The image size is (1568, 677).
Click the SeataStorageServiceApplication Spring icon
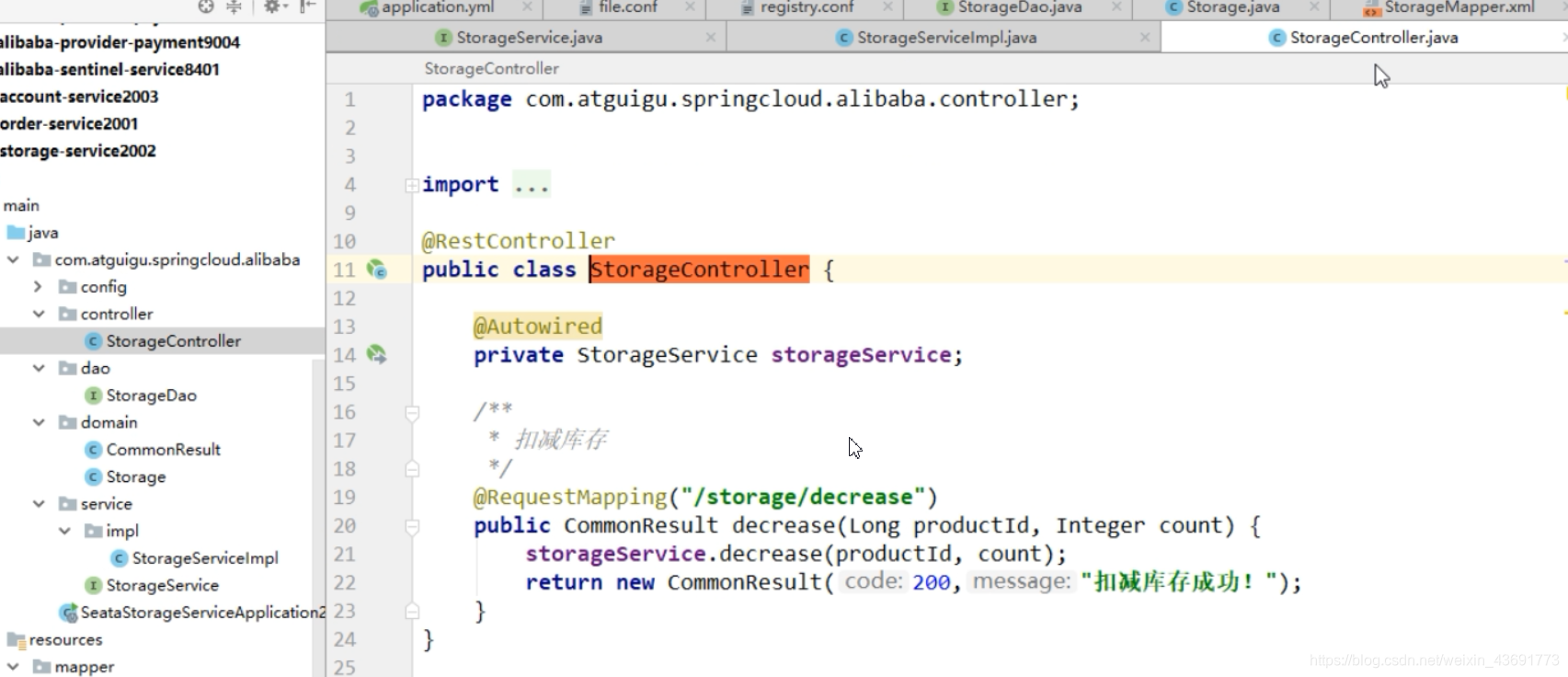(x=68, y=613)
